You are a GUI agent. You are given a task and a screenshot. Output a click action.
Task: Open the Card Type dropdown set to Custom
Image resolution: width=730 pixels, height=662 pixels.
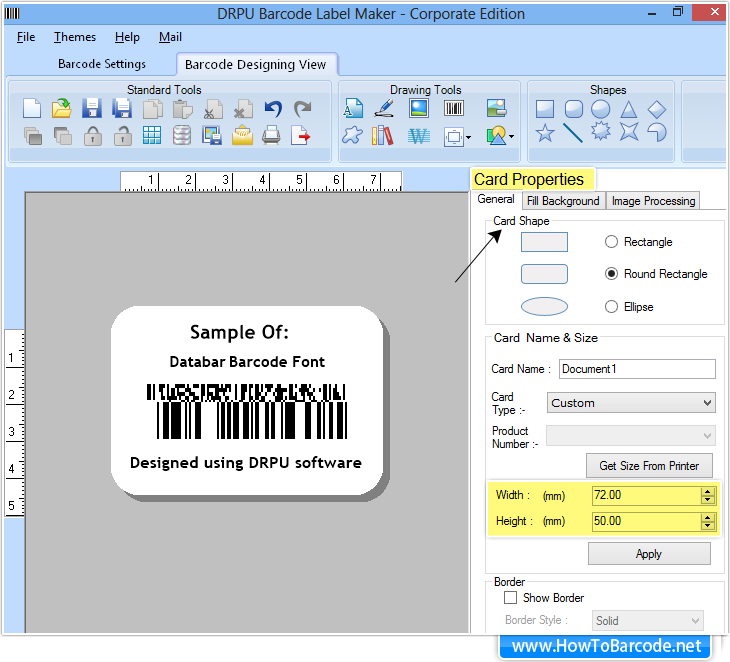[631, 403]
